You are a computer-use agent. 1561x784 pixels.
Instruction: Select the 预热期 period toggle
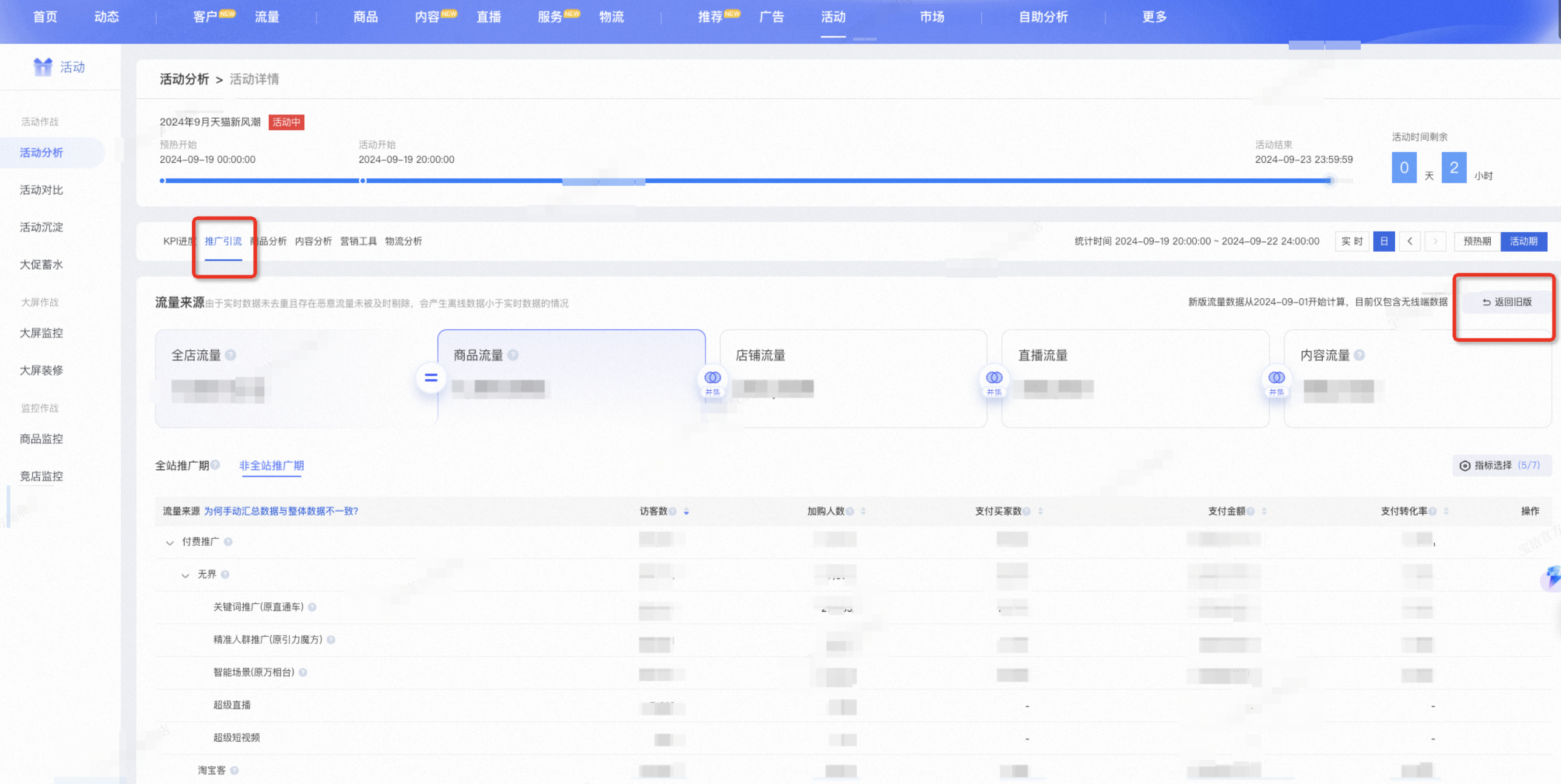pyautogui.click(x=1478, y=241)
